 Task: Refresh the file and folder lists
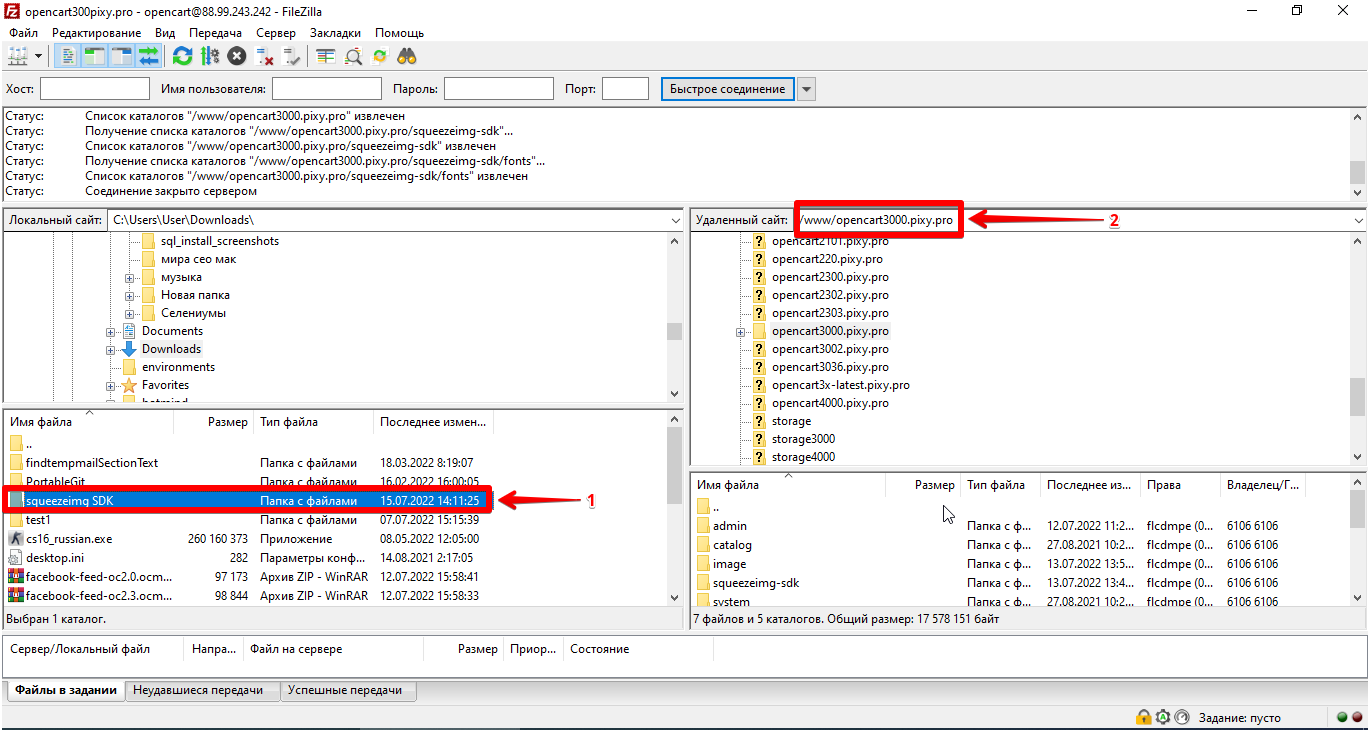click(x=182, y=56)
